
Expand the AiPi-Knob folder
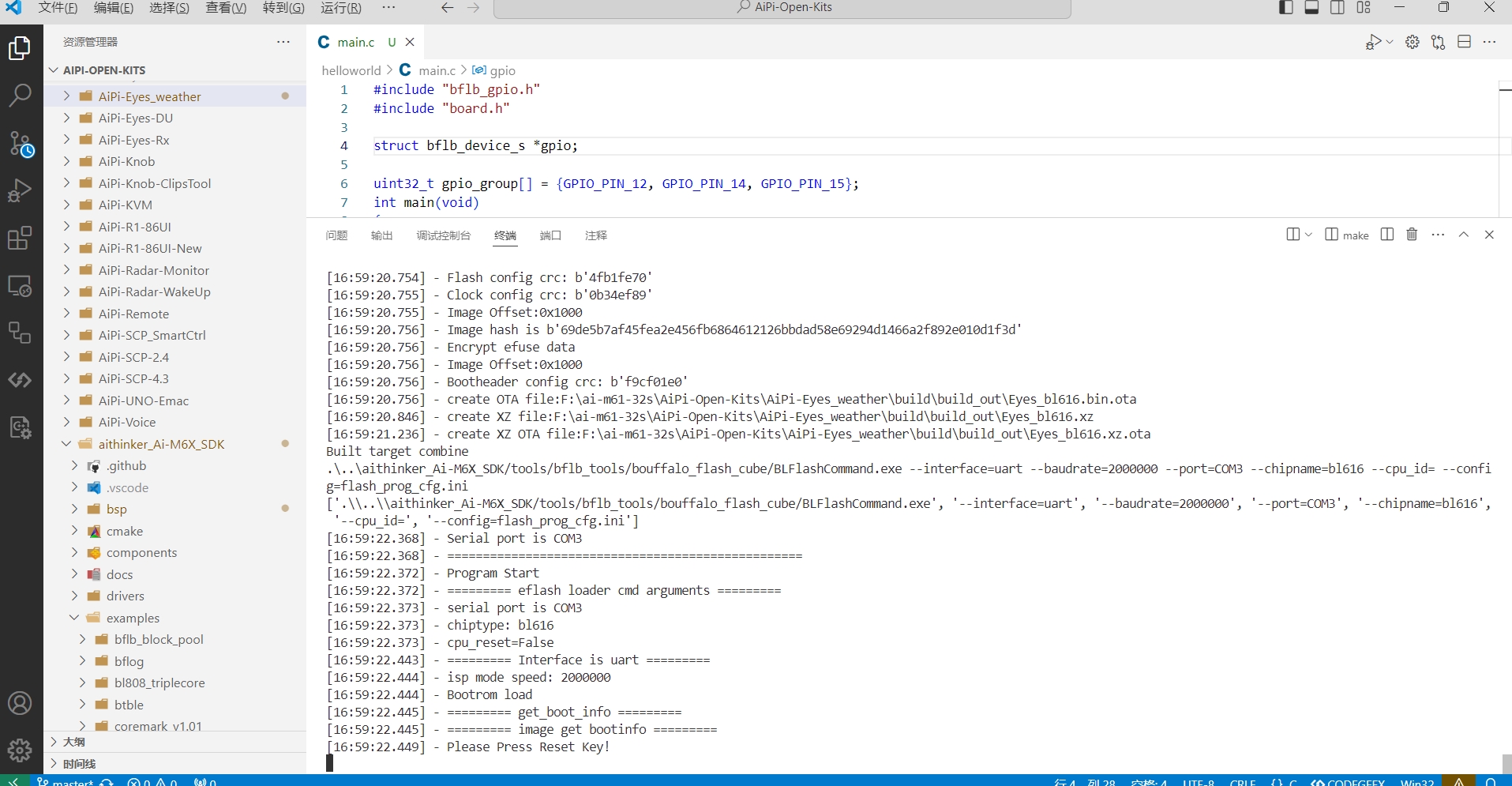(x=66, y=161)
